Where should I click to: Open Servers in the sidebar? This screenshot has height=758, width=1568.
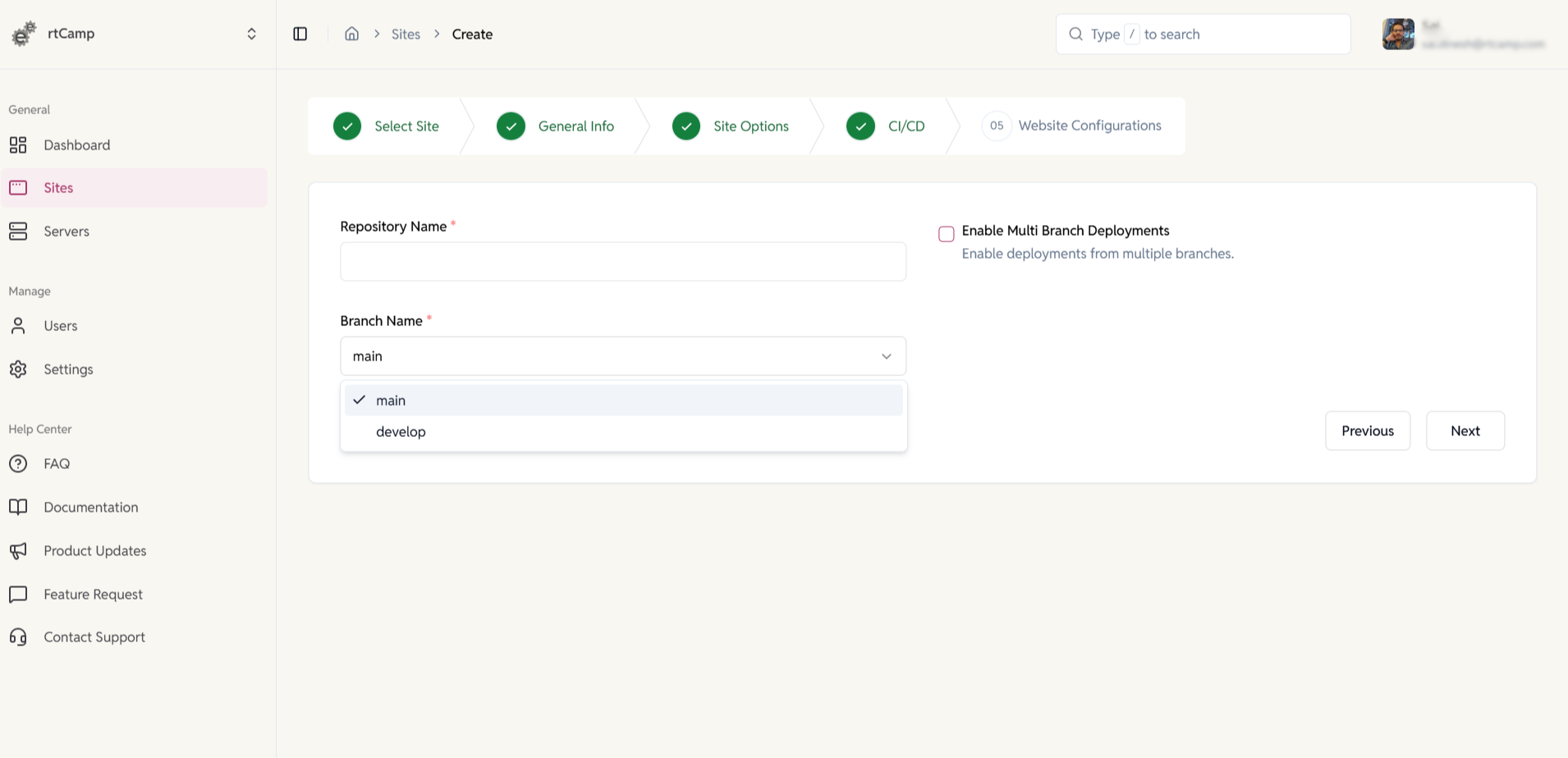pos(66,232)
